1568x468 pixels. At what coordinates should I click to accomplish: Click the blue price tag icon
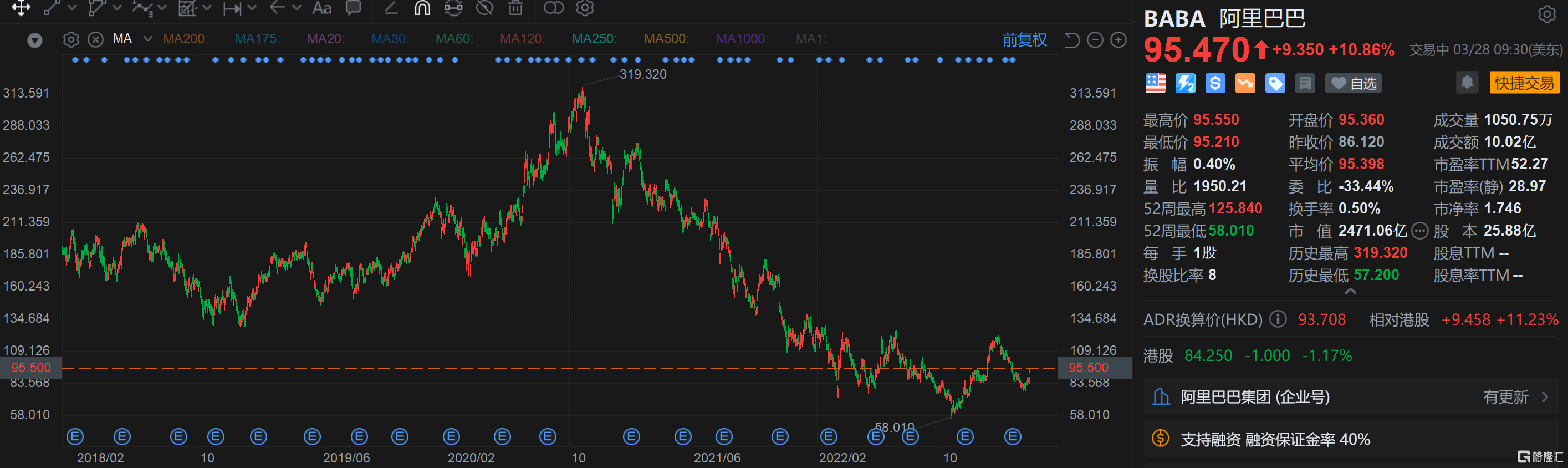coord(1275,83)
